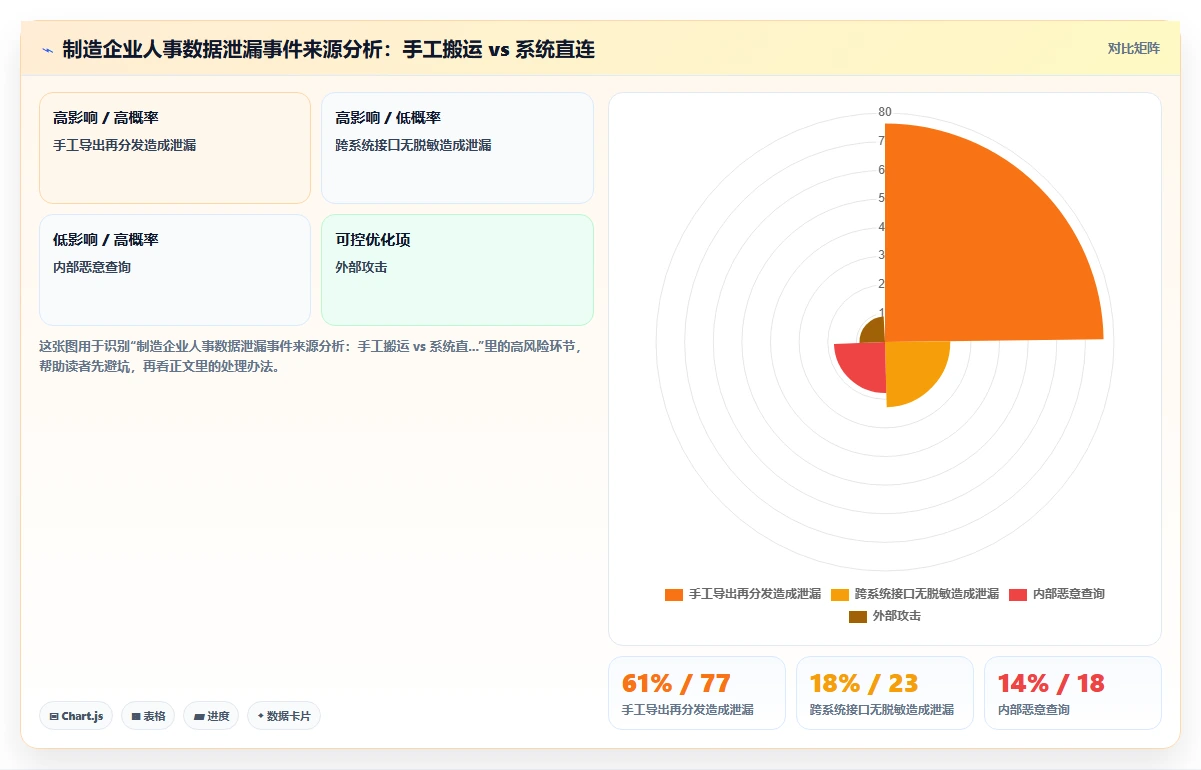Click 内部恶意查询 text in matrix card
The width and height of the screenshot is (1201, 770).
coord(92,267)
